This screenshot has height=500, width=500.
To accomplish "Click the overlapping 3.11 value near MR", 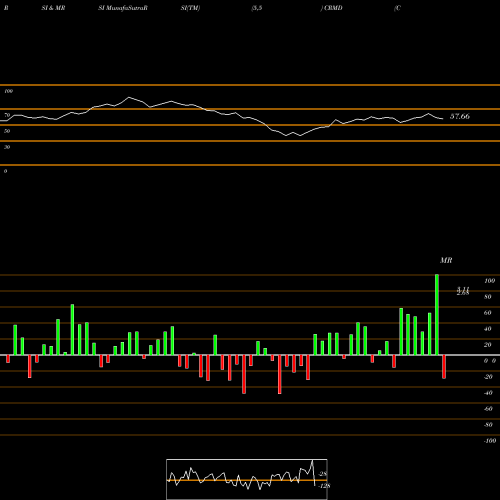I will 463,289.
